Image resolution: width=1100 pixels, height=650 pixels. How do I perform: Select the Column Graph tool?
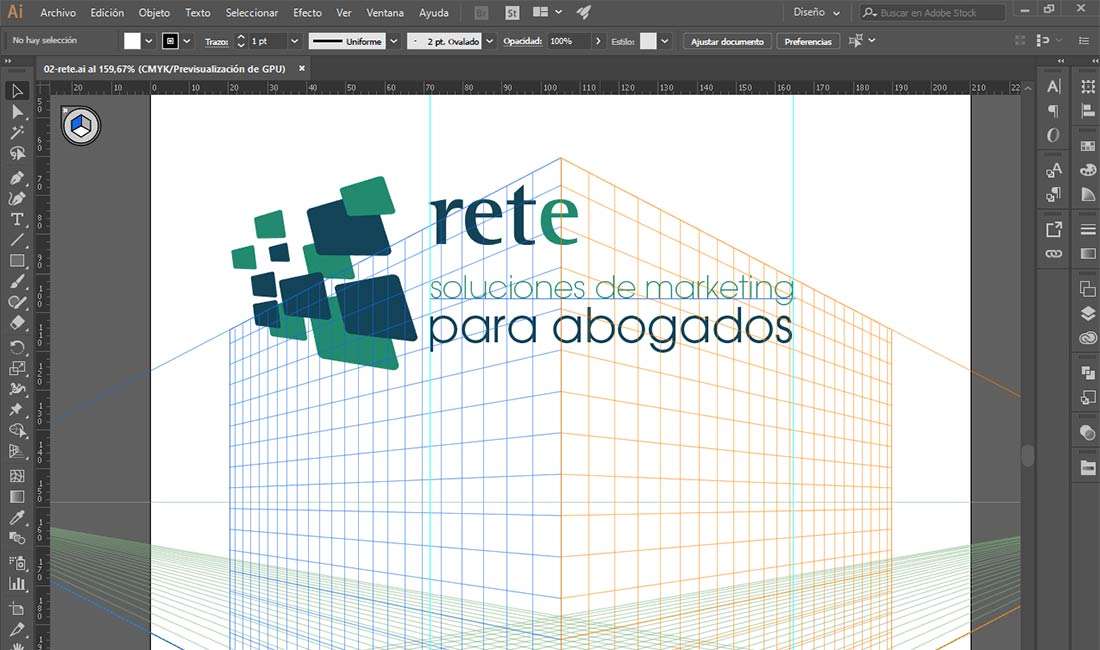click(17, 583)
